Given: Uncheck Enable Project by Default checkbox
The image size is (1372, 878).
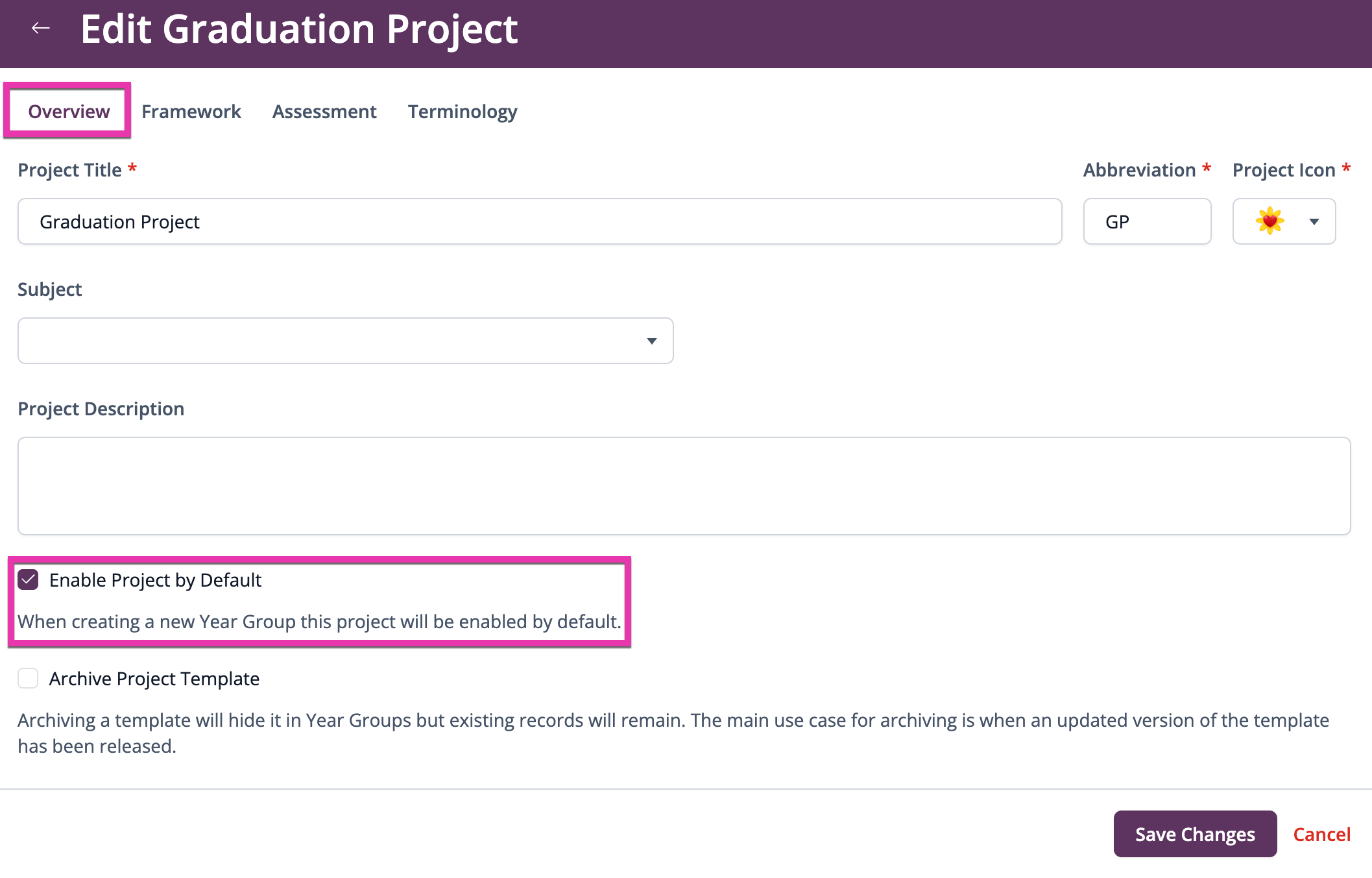Looking at the screenshot, I should click(x=28, y=579).
